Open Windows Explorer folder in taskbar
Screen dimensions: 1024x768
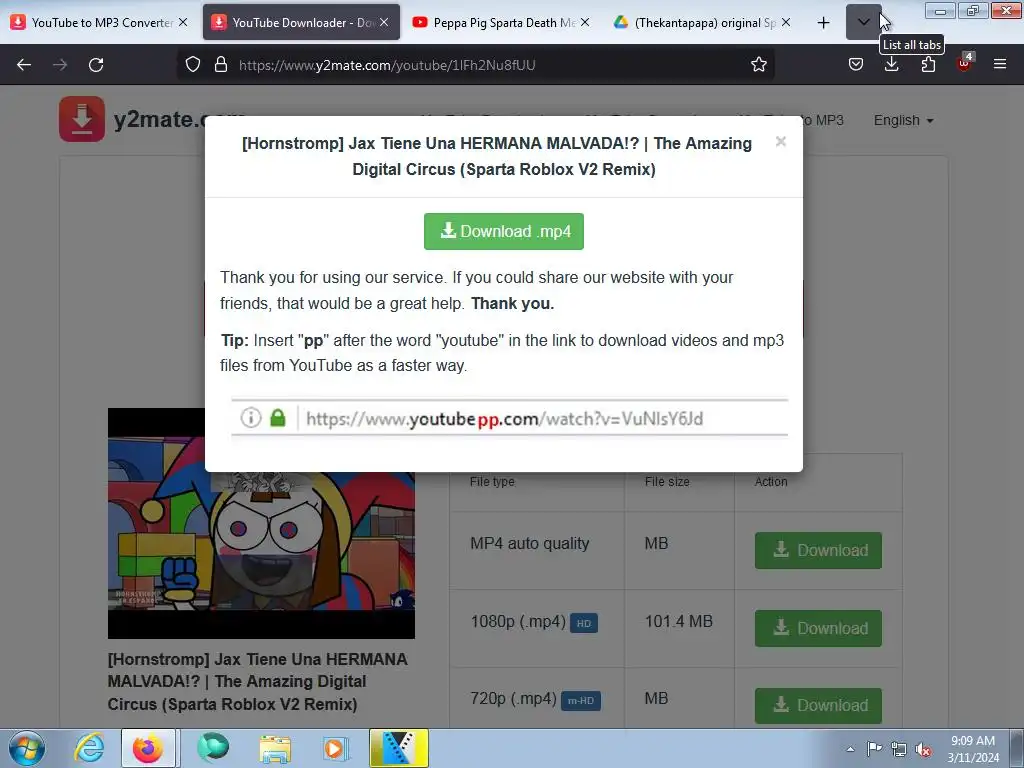275,748
